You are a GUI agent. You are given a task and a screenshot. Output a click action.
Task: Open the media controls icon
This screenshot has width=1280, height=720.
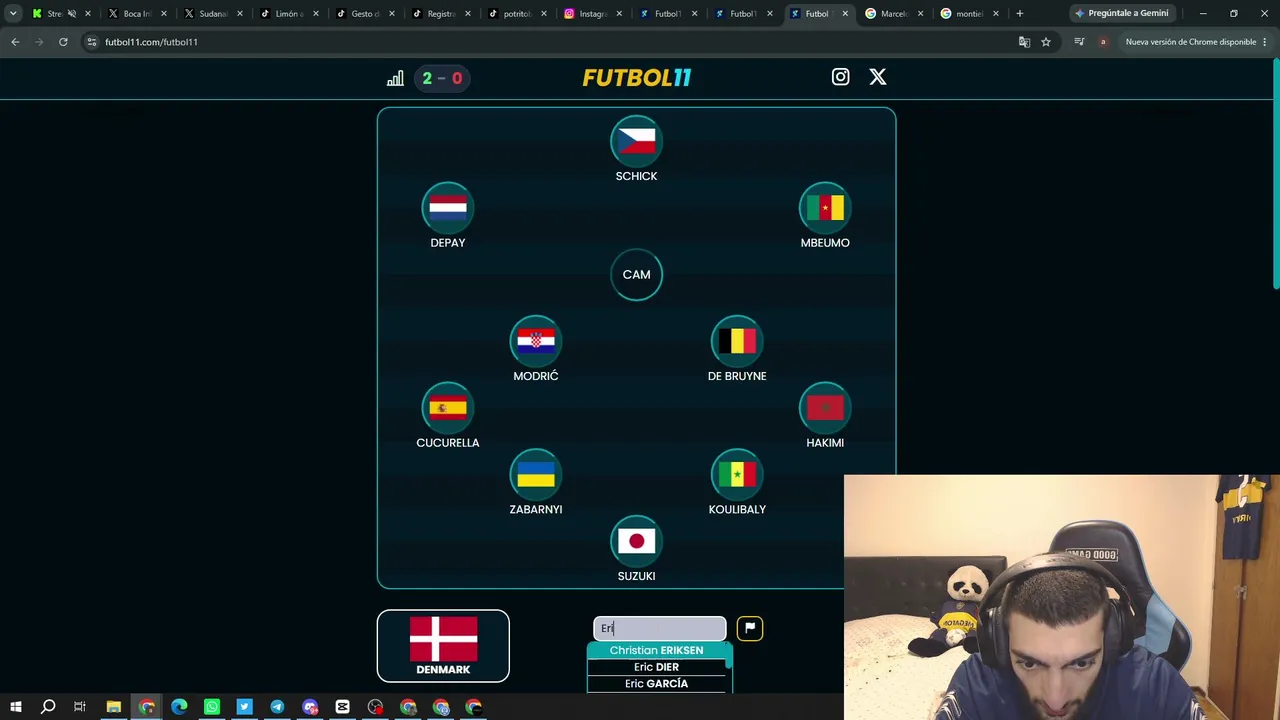click(1079, 42)
